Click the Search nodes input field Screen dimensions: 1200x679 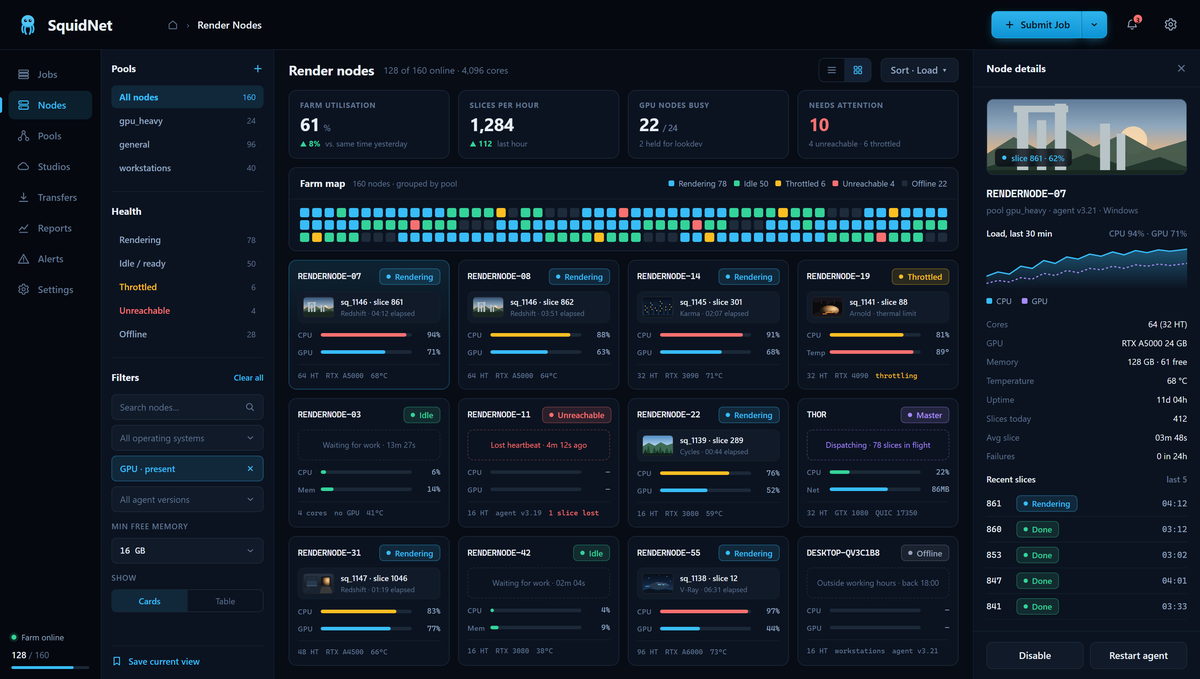pyautogui.click(x=187, y=408)
